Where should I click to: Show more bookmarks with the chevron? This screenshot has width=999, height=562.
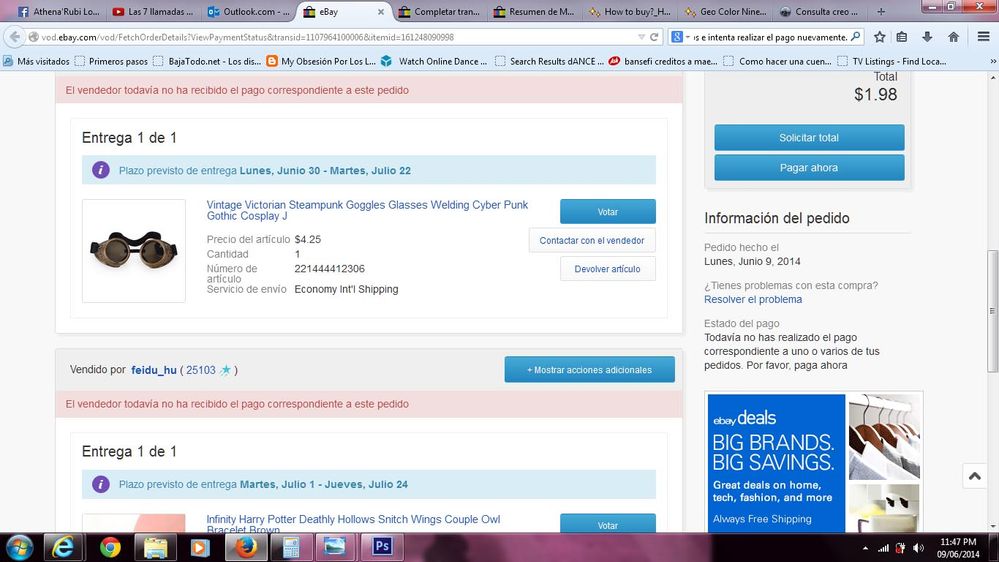(992, 61)
